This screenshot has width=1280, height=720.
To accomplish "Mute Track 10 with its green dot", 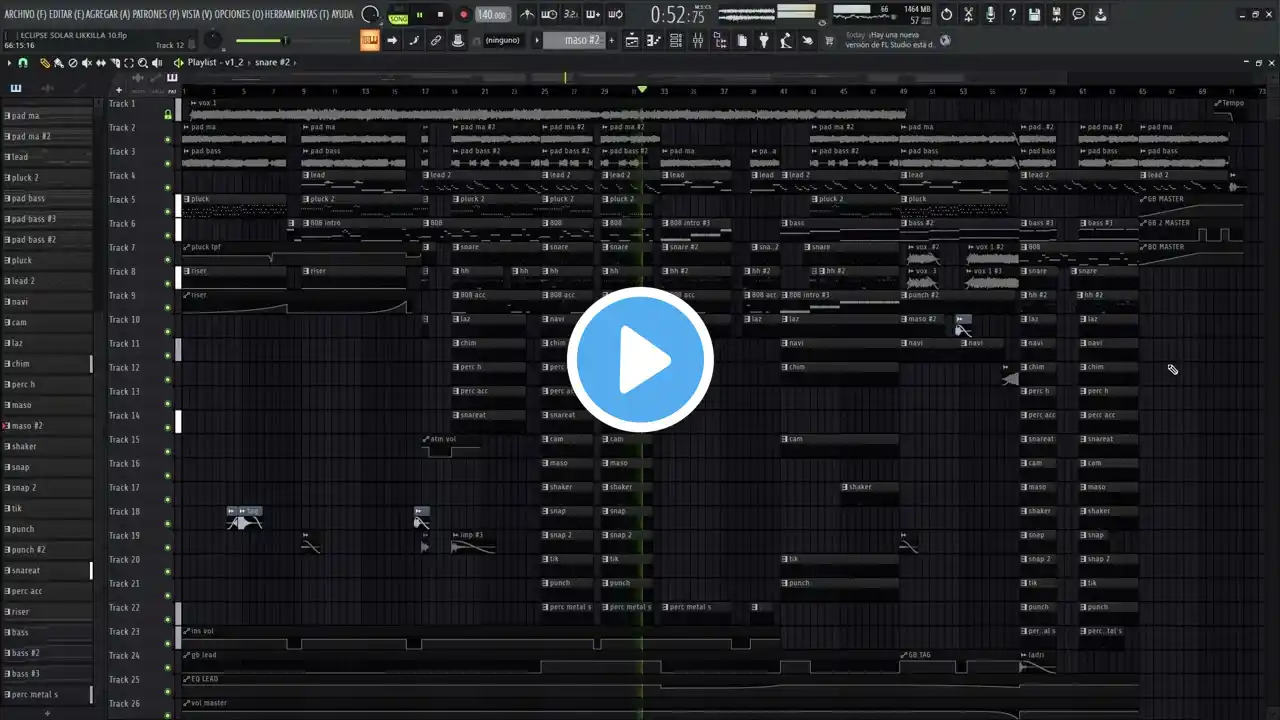I will [168, 331].
